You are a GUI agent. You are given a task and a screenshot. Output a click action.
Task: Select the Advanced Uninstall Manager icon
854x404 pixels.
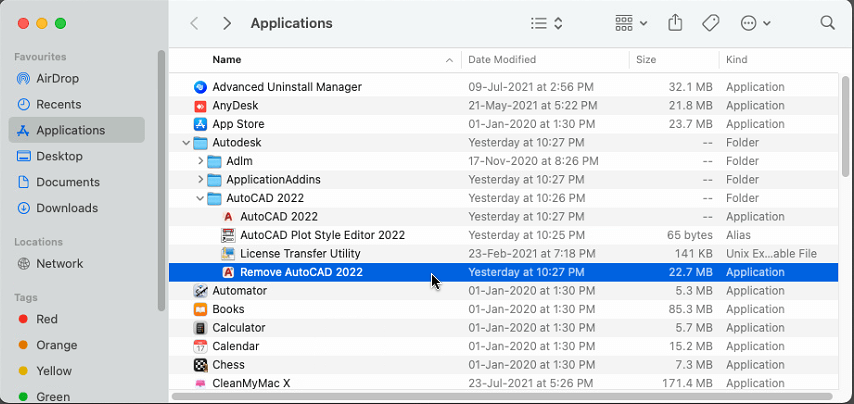(200, 87)
